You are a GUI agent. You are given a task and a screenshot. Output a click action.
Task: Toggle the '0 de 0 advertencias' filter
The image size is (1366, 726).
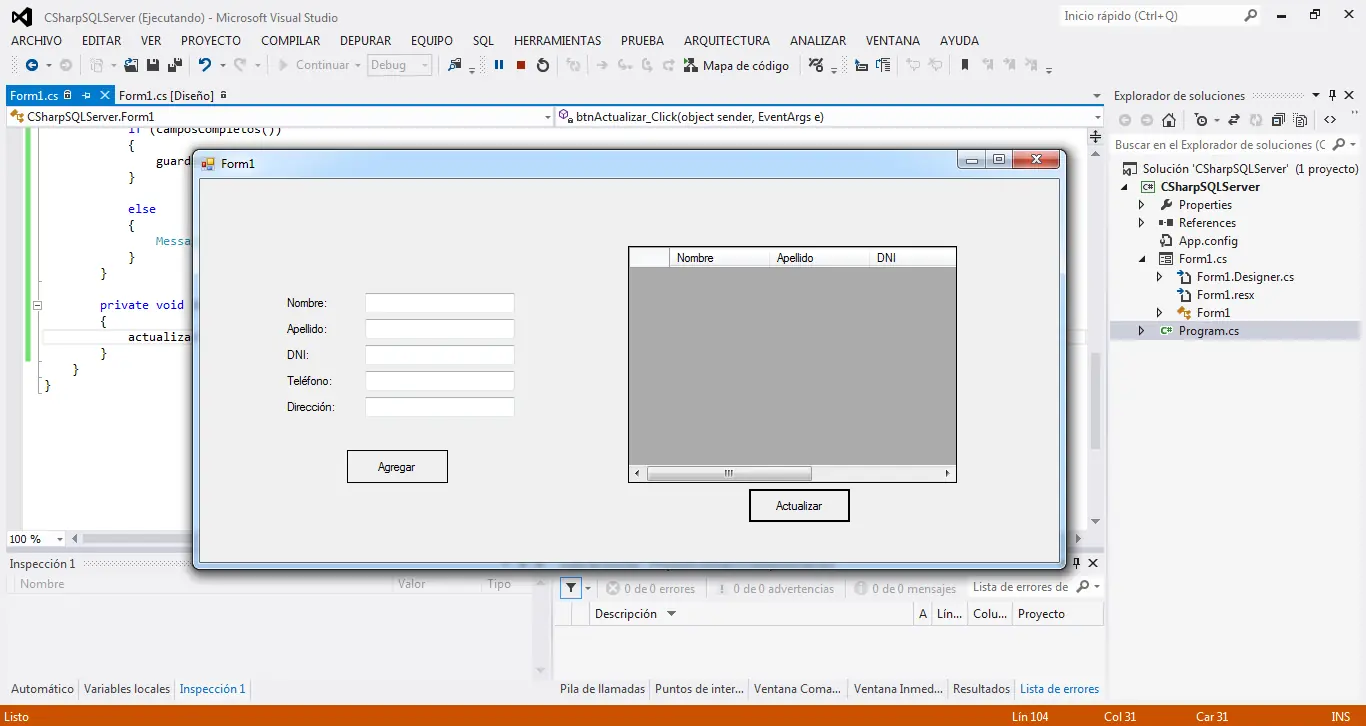[775, 589]
